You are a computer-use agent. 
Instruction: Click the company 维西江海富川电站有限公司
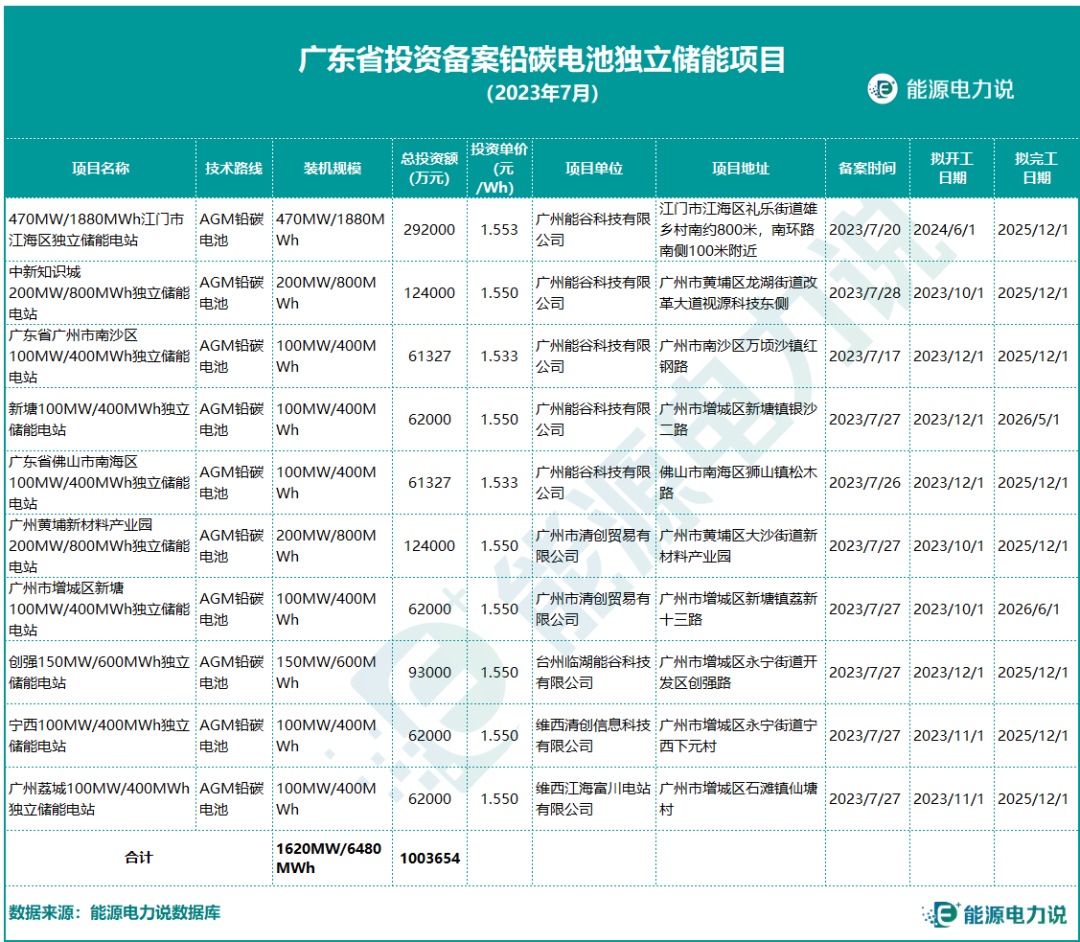(593, 799)
